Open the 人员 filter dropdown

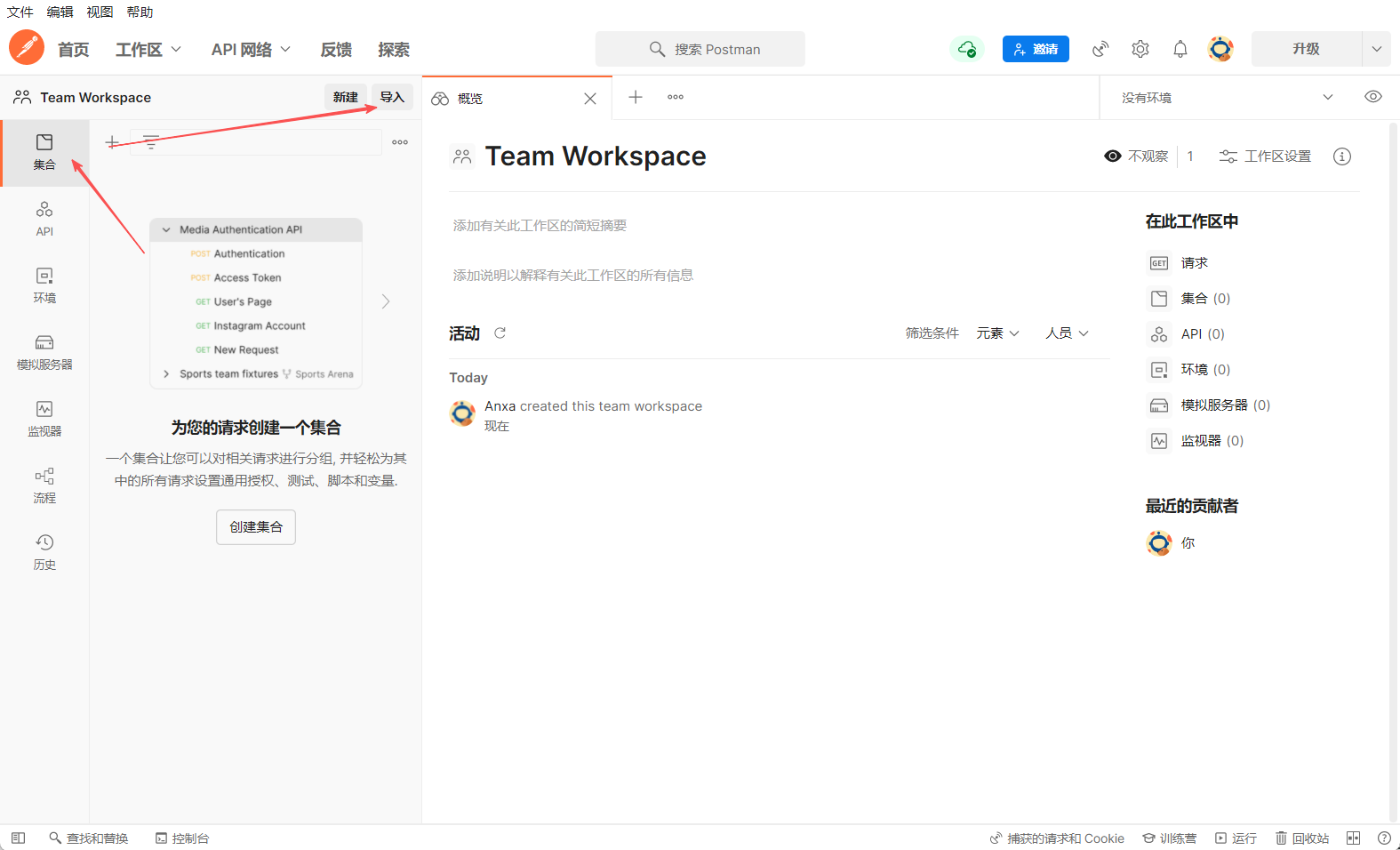tap(1067, 333)
